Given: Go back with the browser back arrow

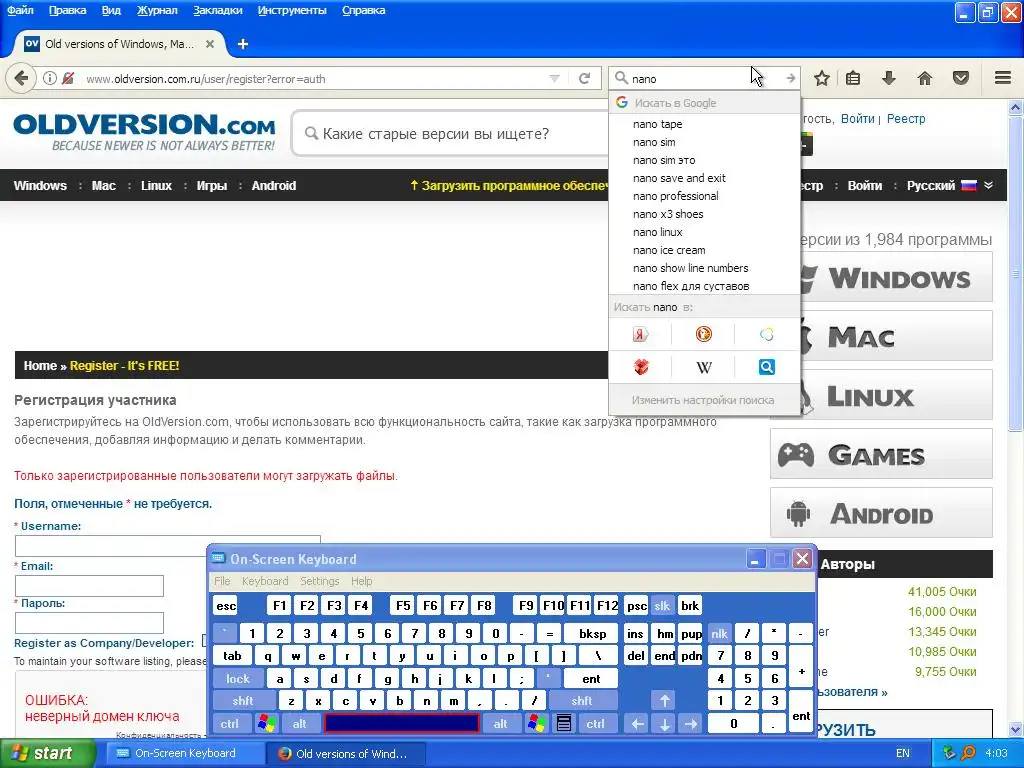Looking at the screenshot, I should coord(21,78).
